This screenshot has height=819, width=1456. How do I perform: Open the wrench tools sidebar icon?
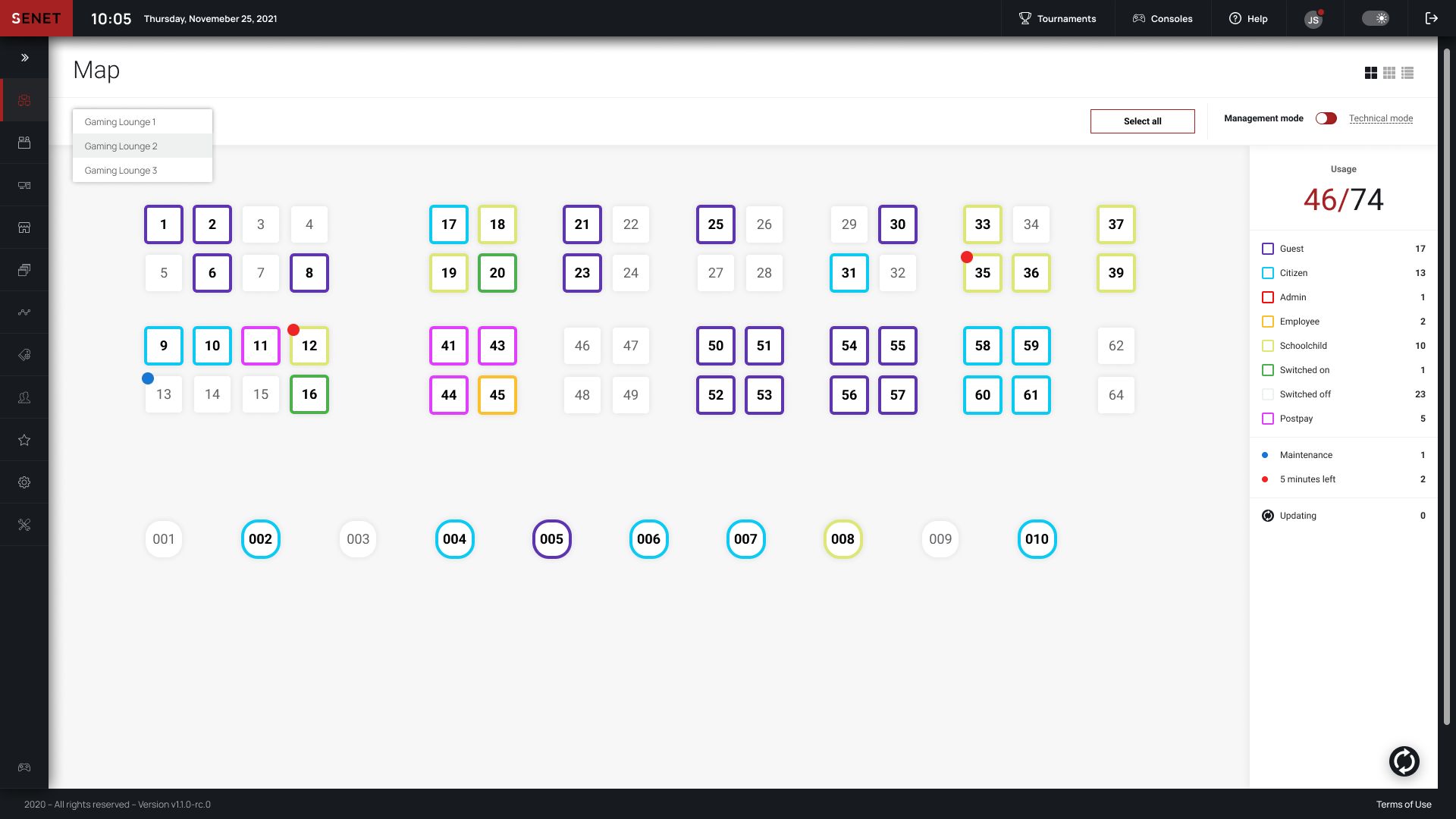tap(24, 525)
